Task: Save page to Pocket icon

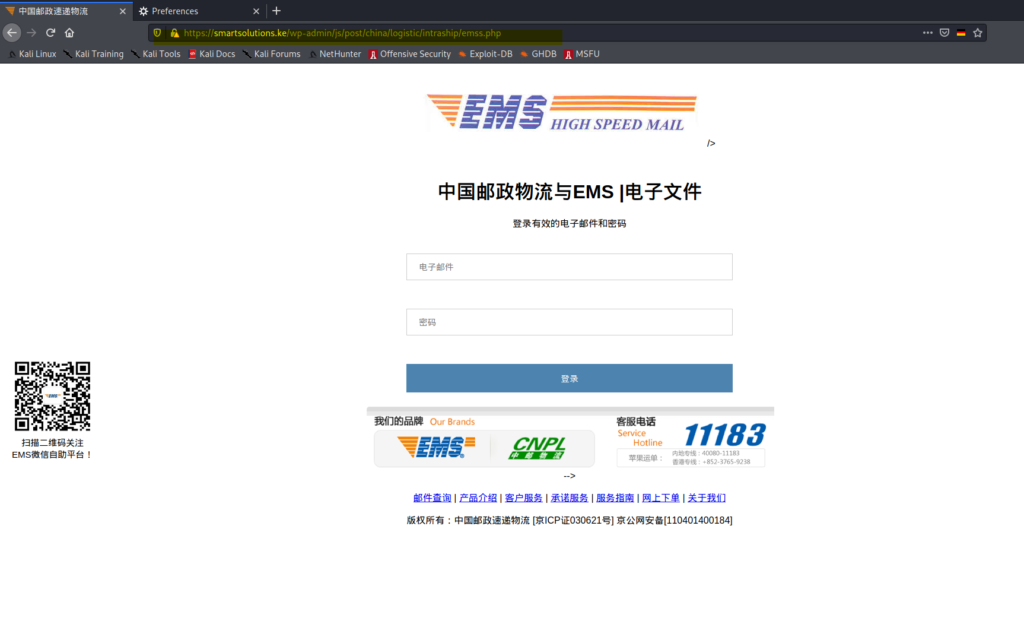Action: 944,33
